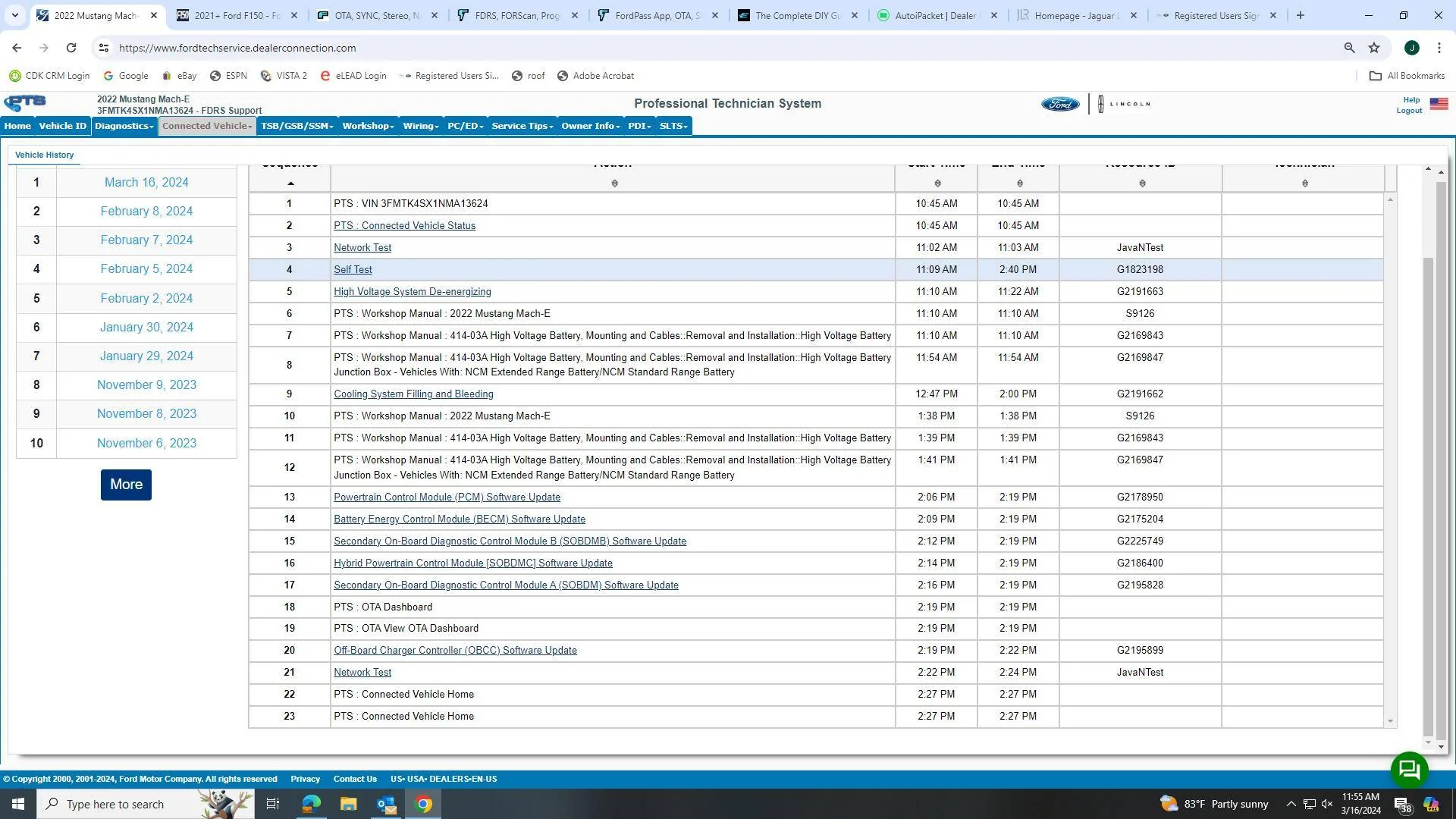Expand the Owner Info menu
Image resolution: width=1456 pixels, height=819 pixels.
click(591, 126)
